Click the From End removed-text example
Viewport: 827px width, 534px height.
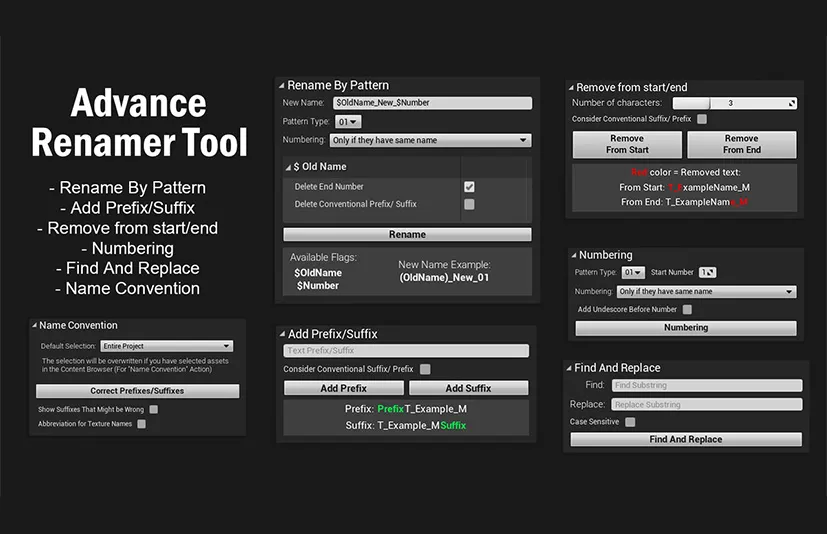click(x=685, y=202)
